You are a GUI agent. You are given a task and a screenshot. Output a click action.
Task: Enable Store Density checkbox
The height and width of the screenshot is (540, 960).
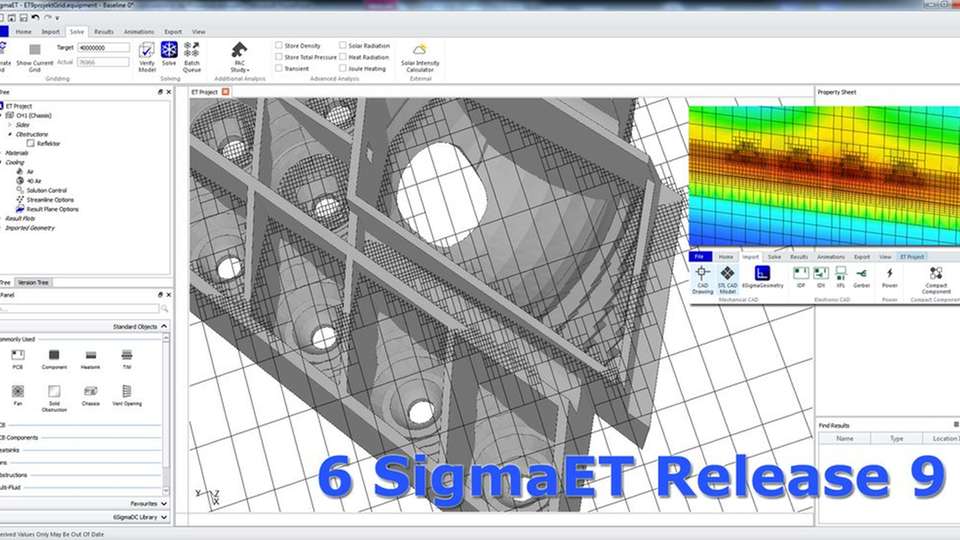pyautogui.click(x=279, y=45)
